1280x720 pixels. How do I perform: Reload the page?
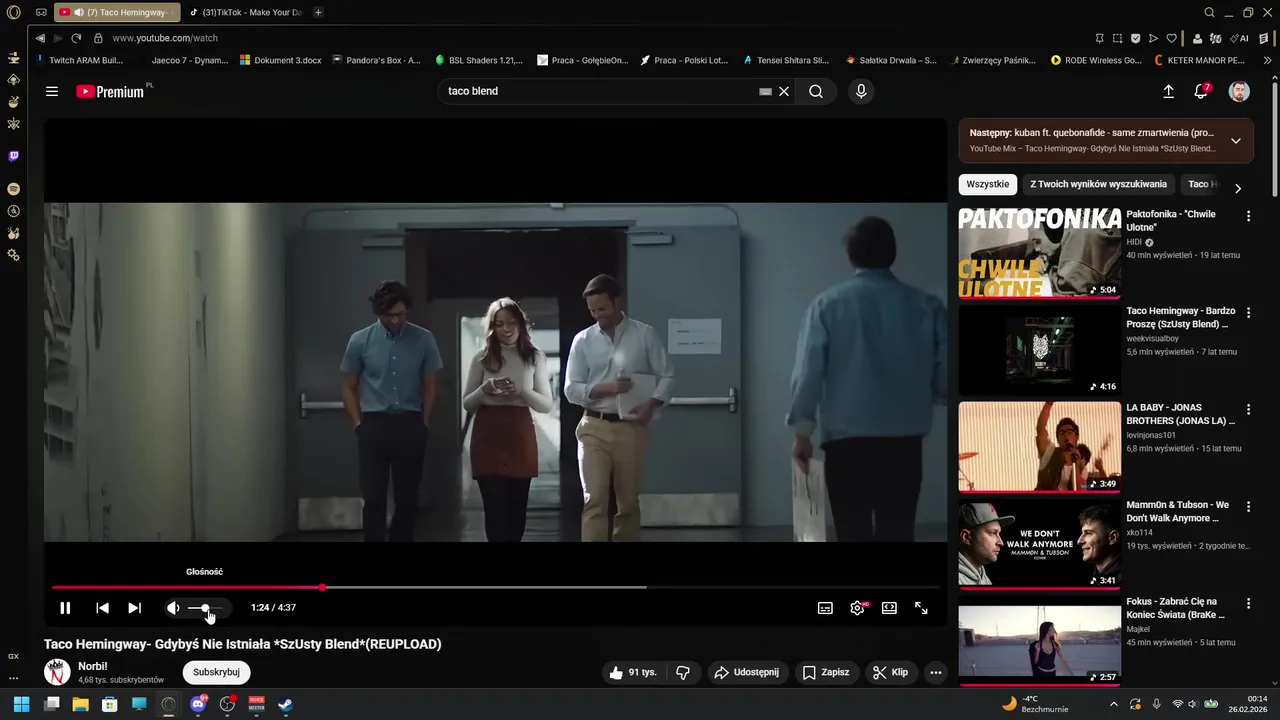[x=76, y=38]
